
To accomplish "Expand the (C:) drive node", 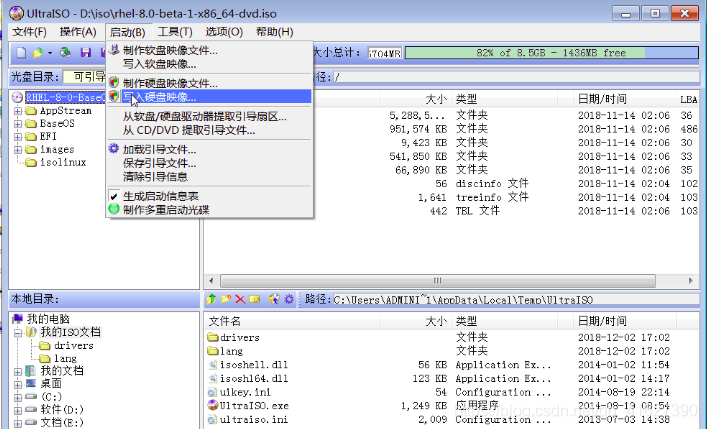I will tap(18, 397).
